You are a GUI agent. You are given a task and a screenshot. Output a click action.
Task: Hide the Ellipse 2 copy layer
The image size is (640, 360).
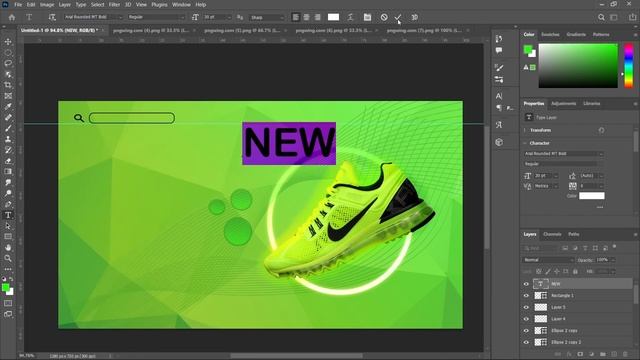(x=526, y=331)
